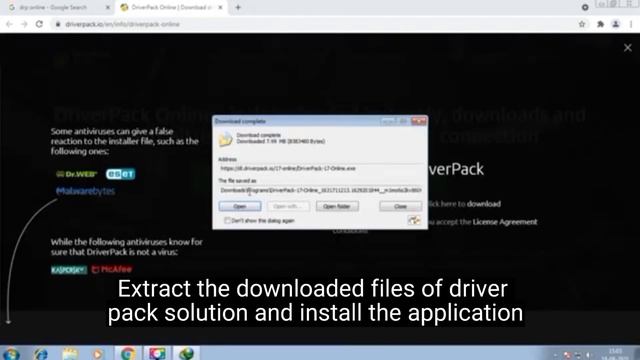This screenshot has width=640, height=360.
Task: Launch Internet Explorer from taskbar
Action: [x=41, y=353]
